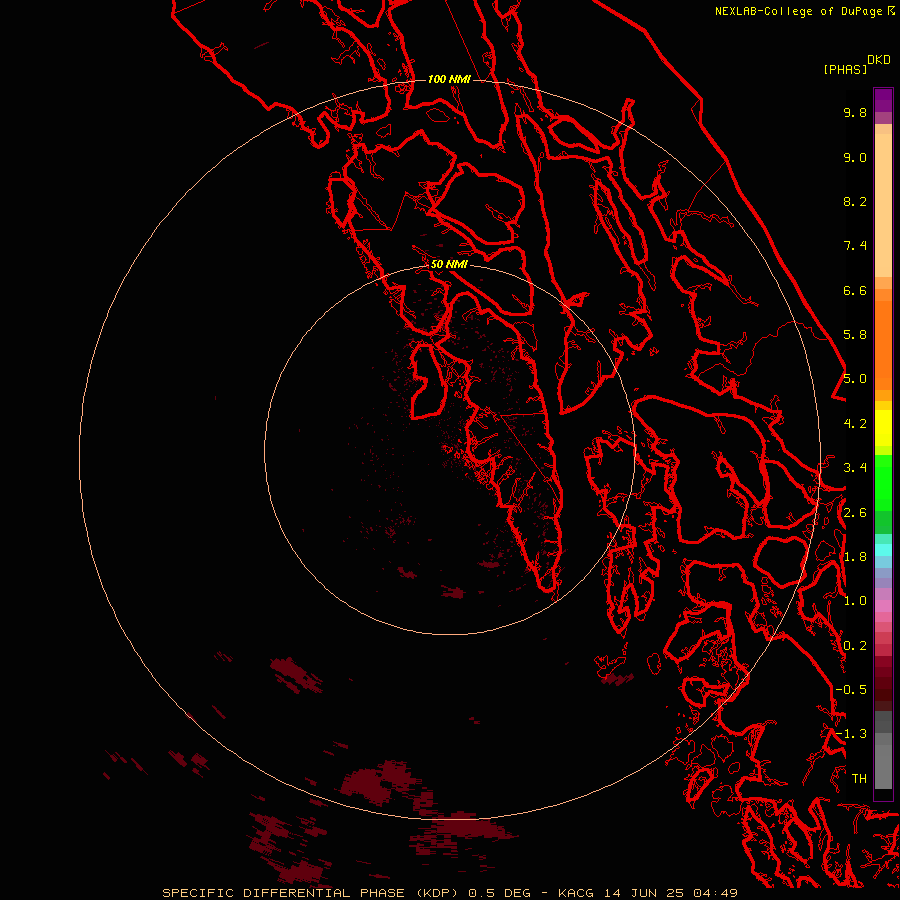Select the 4.2 value on the legend
The width and height of the screenshot is (900, 900).
click(x=855, y=424)
